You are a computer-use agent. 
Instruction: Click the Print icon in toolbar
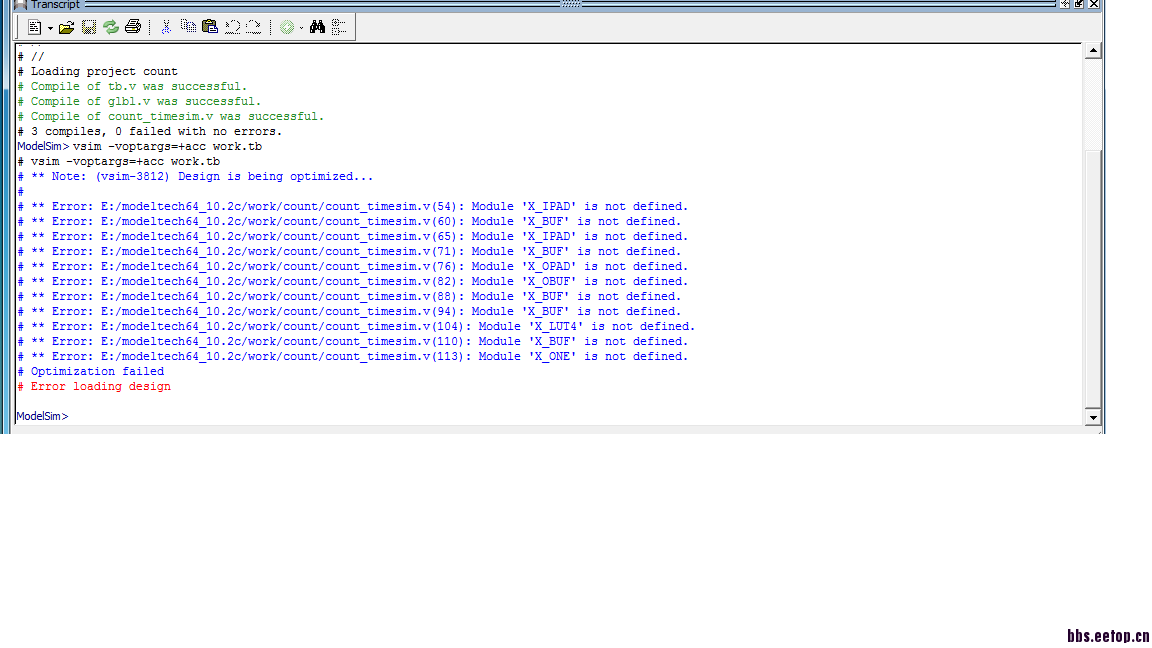tap(133, 27)
